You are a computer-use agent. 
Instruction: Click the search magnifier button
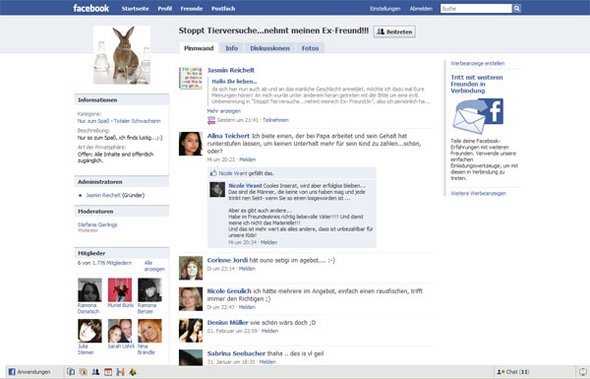(x=517, y=8)
